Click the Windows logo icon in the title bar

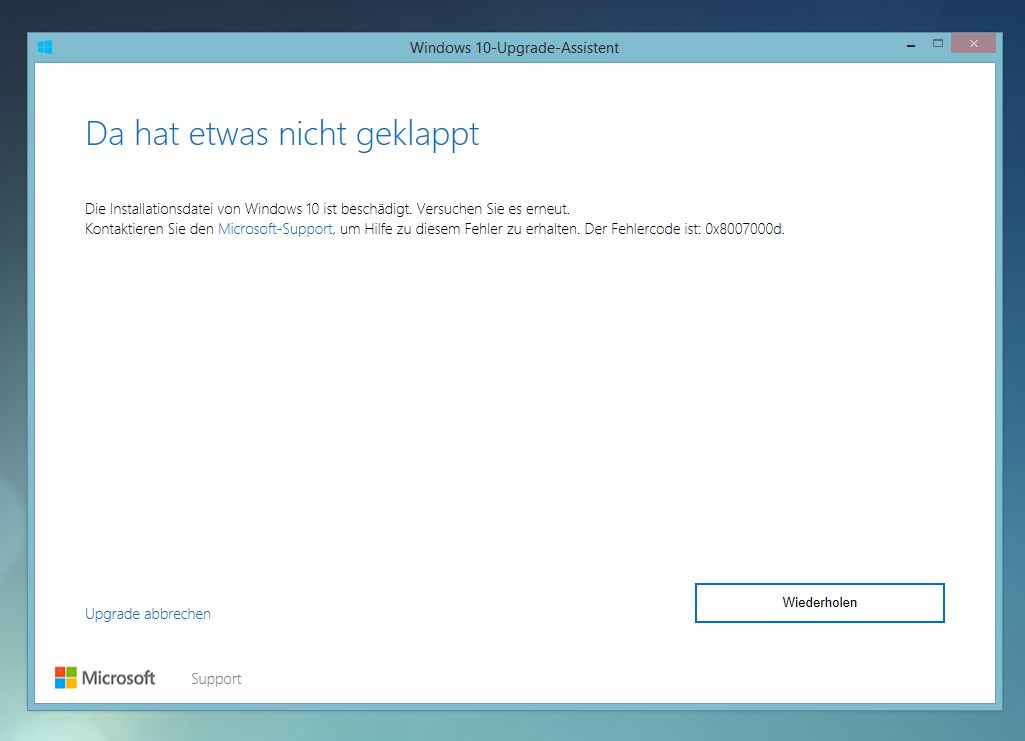(x=45, y=47)
